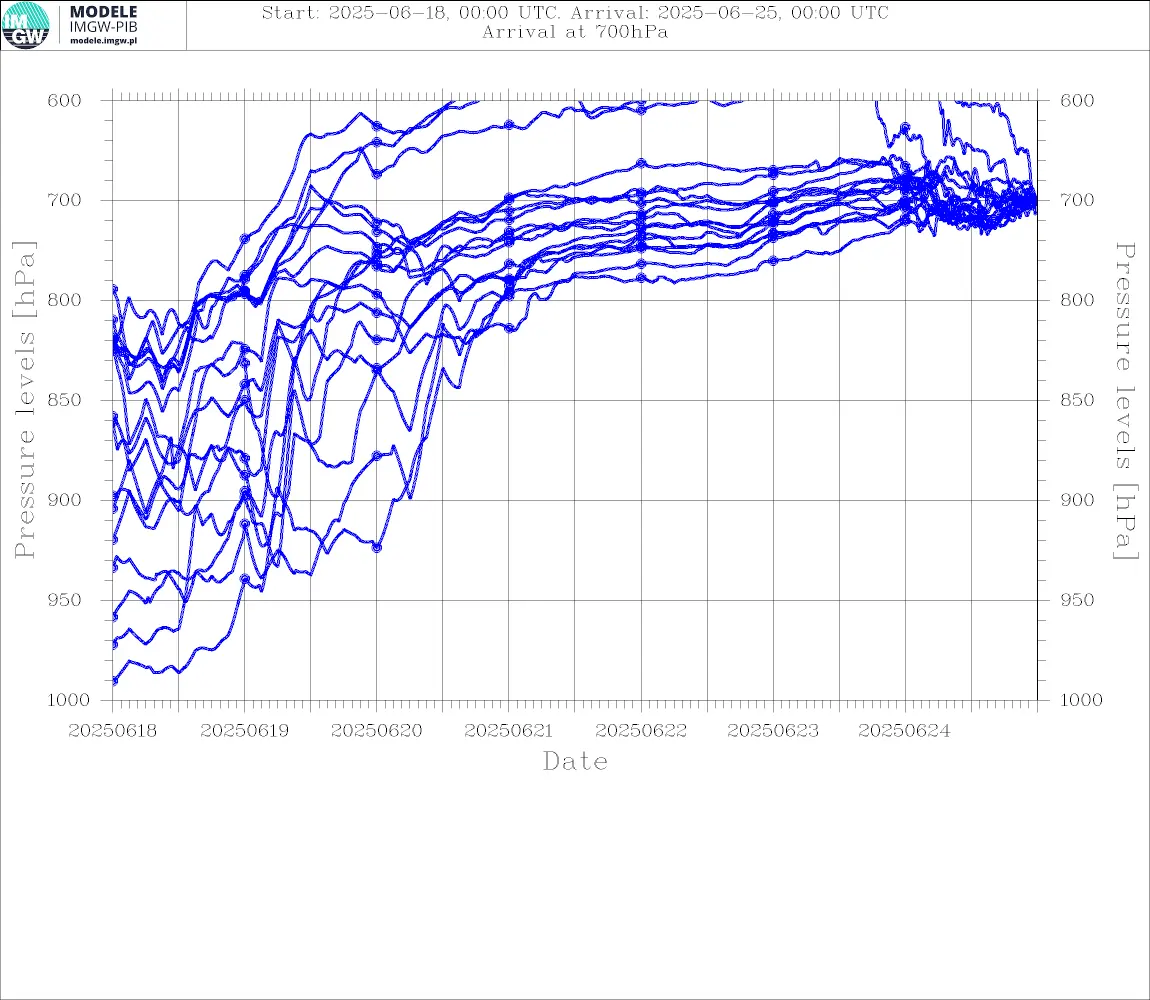Click the right axis 700 label

[x=1077, y=200]
